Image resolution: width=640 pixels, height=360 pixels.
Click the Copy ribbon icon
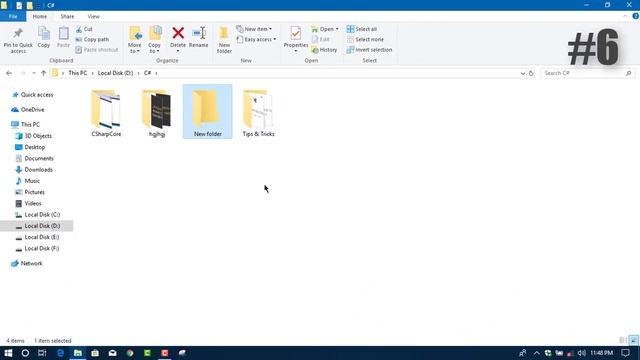click(x=44, y=33)
